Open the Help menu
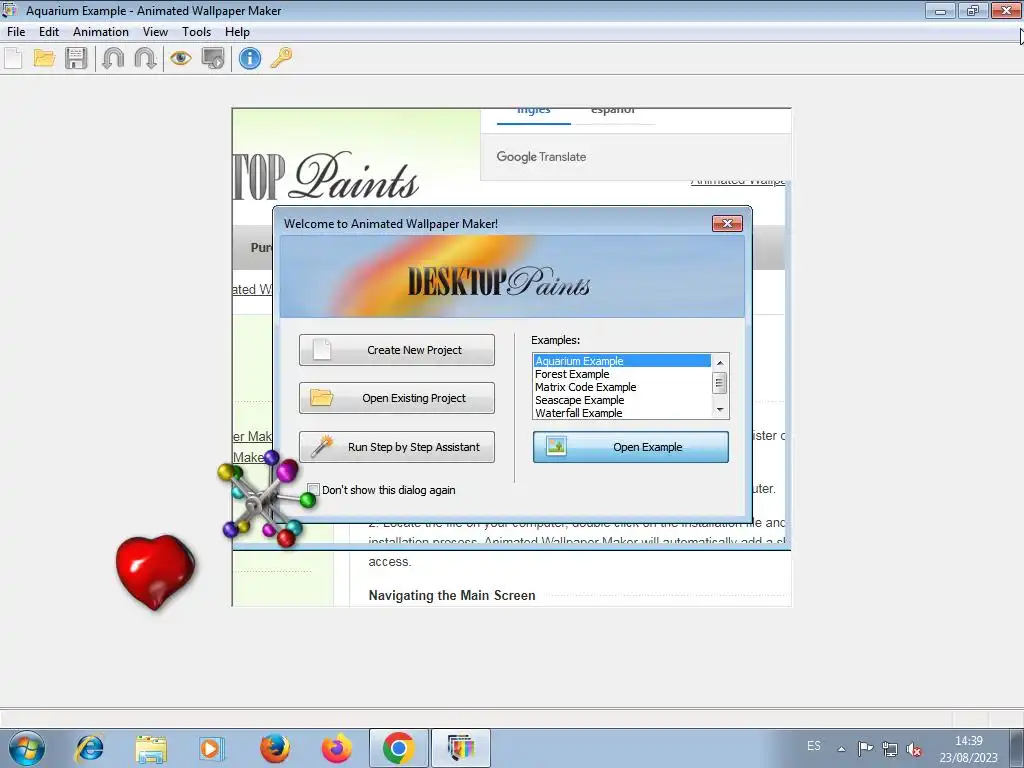 click(x=237, y=32)
